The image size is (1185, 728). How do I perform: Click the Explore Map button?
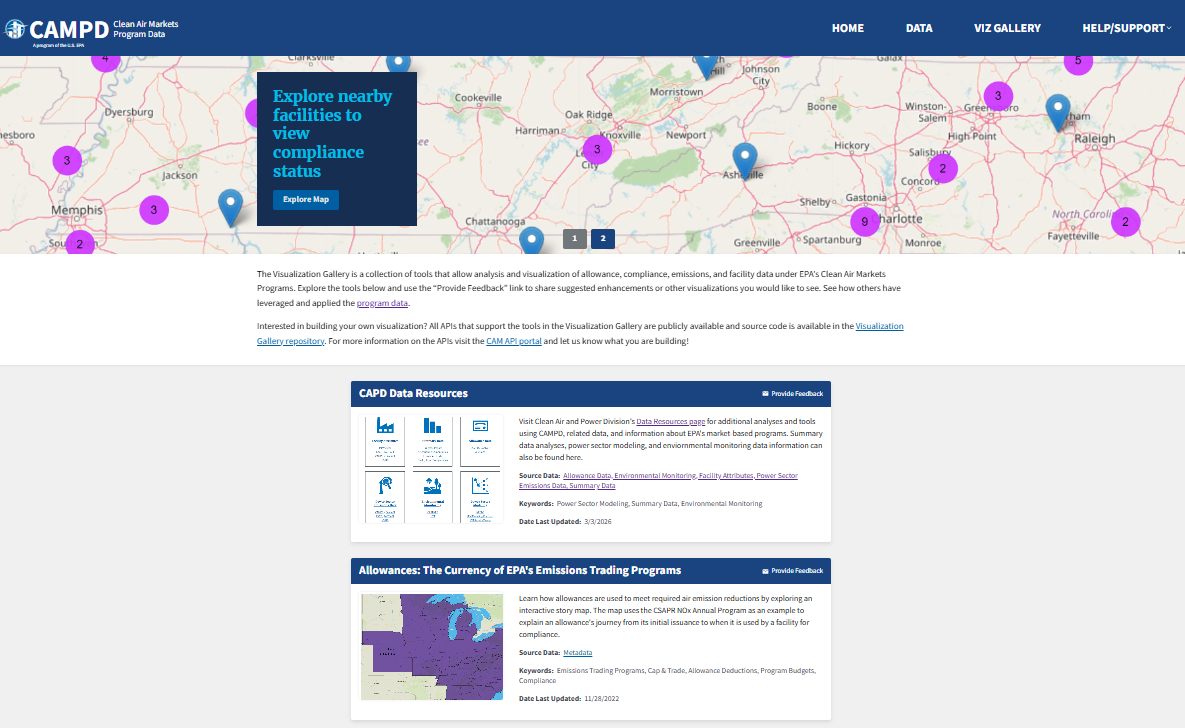point(305,199)
